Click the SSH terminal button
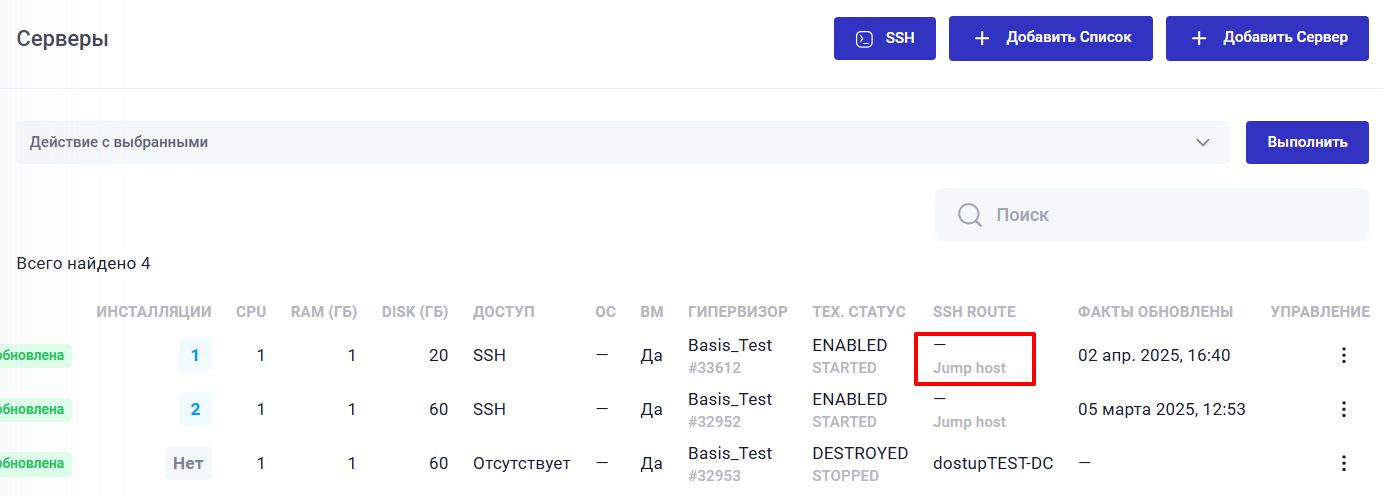This screenshot has height=496, width=1383. pyautogui.click(x=885, y=38)
